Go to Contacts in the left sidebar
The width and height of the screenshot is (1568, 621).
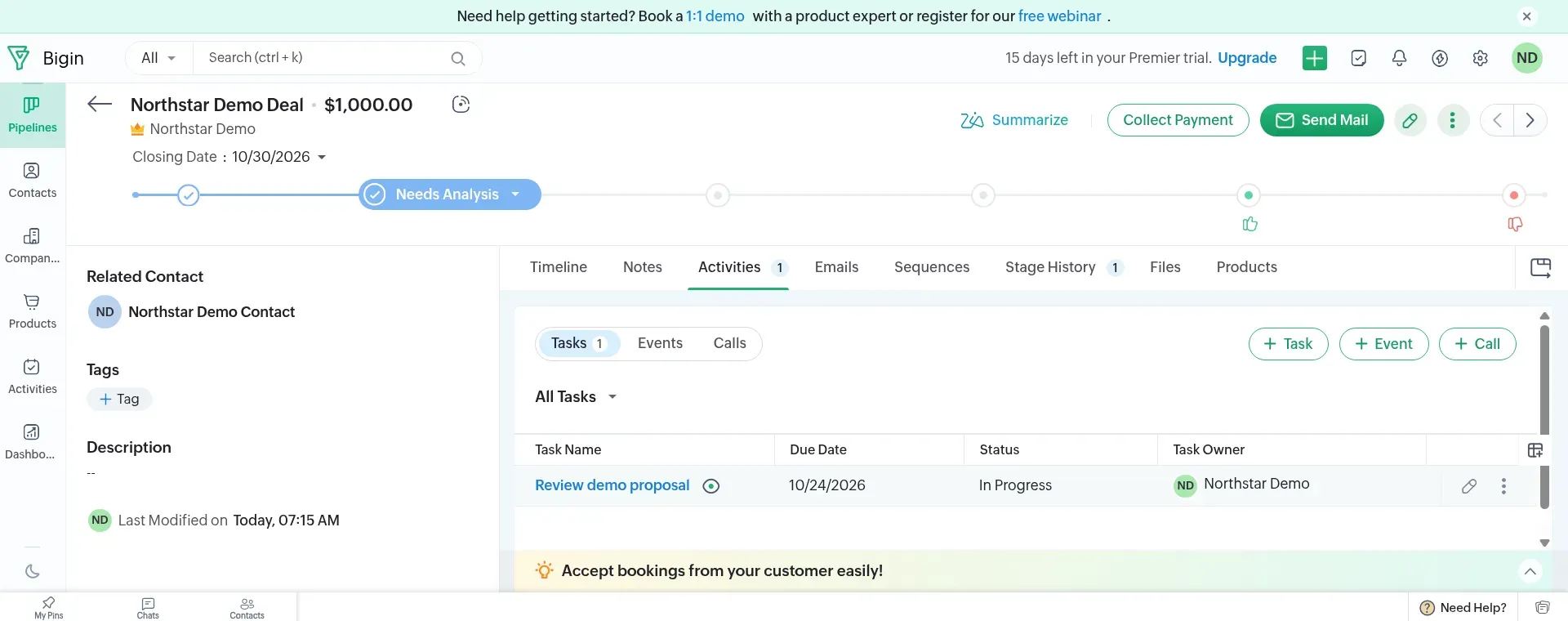pos(33,181)
